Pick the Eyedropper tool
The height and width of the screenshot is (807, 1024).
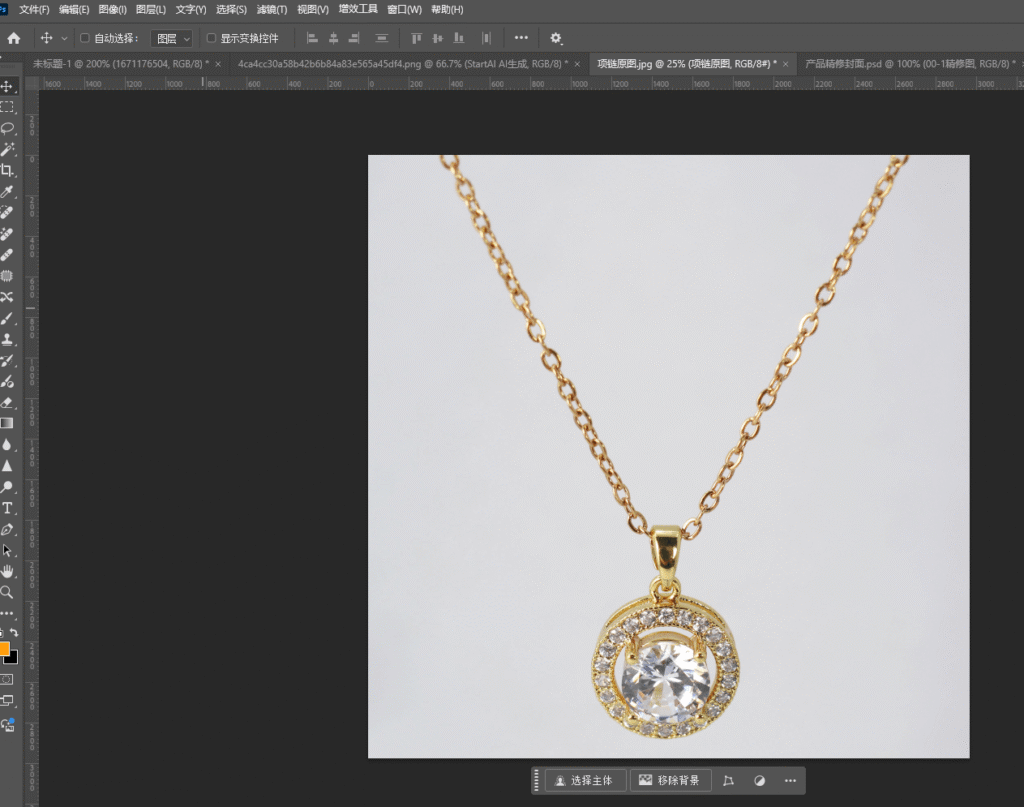click(7, 191)
